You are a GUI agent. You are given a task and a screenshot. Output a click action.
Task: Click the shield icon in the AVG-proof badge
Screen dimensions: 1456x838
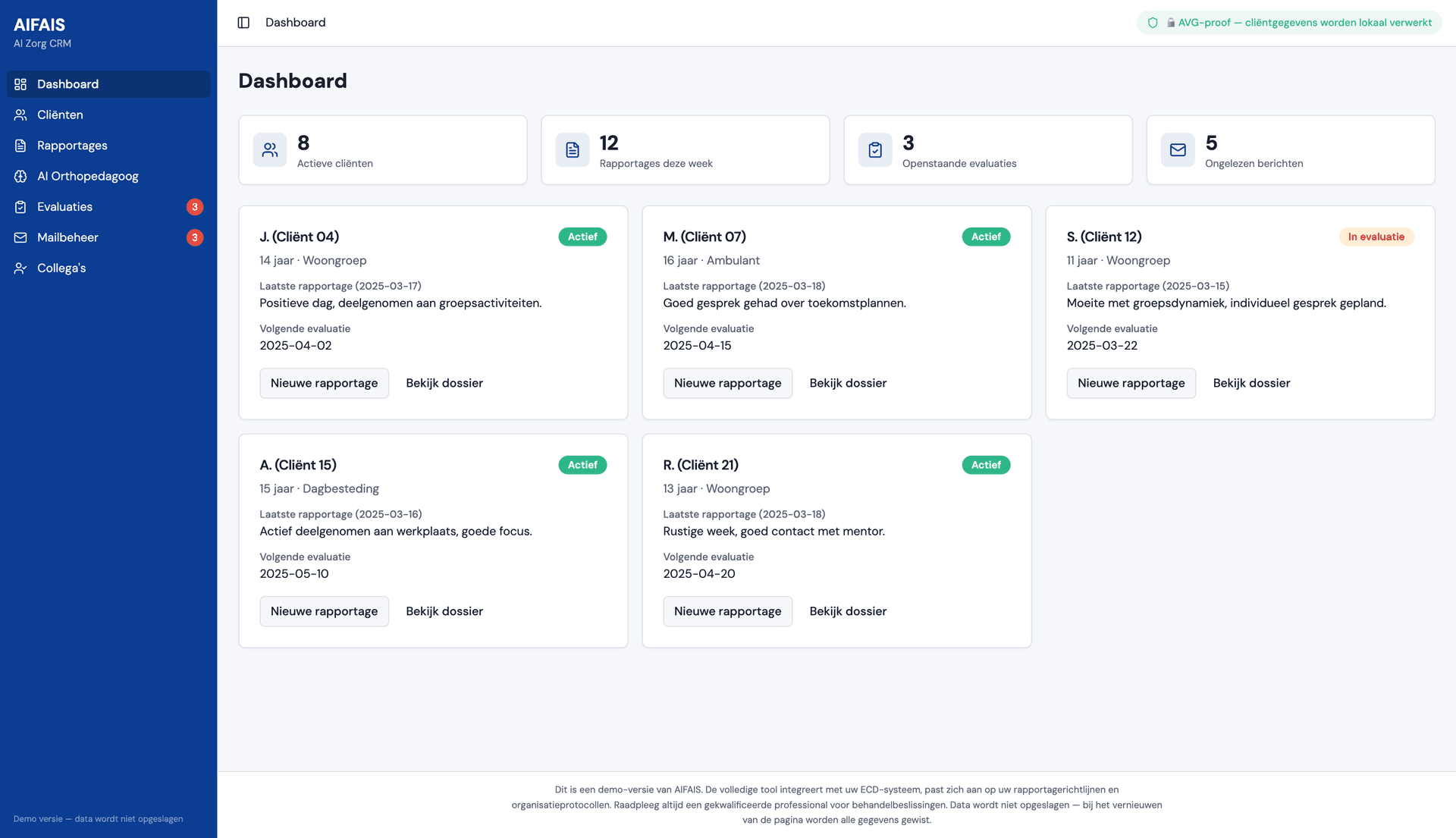coord(1152,22)
